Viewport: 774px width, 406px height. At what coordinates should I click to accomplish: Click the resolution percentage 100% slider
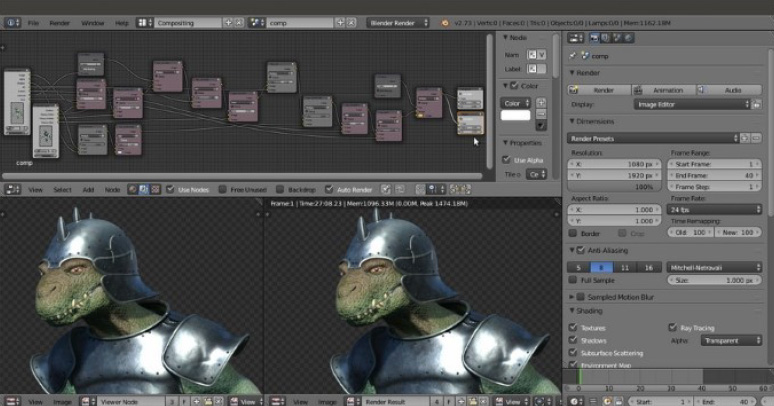[614, 187]
